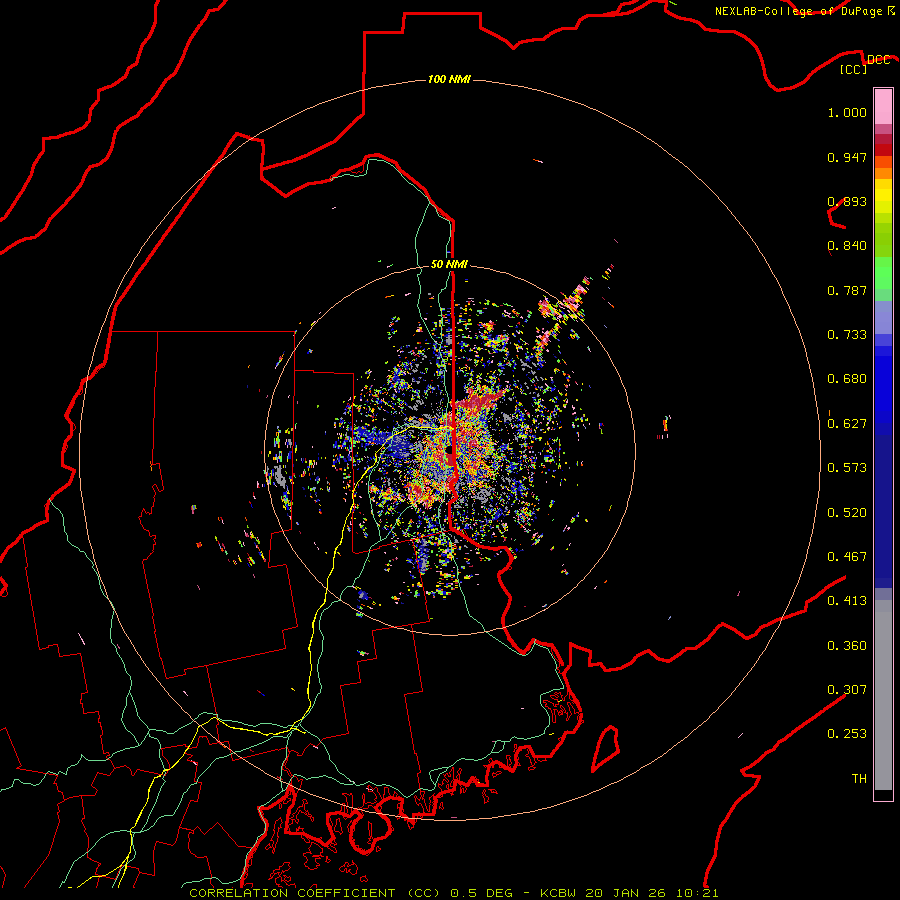Screen dimensions: 900x900
Task: Click the 0.307 legend value
Action: [847, 690]
